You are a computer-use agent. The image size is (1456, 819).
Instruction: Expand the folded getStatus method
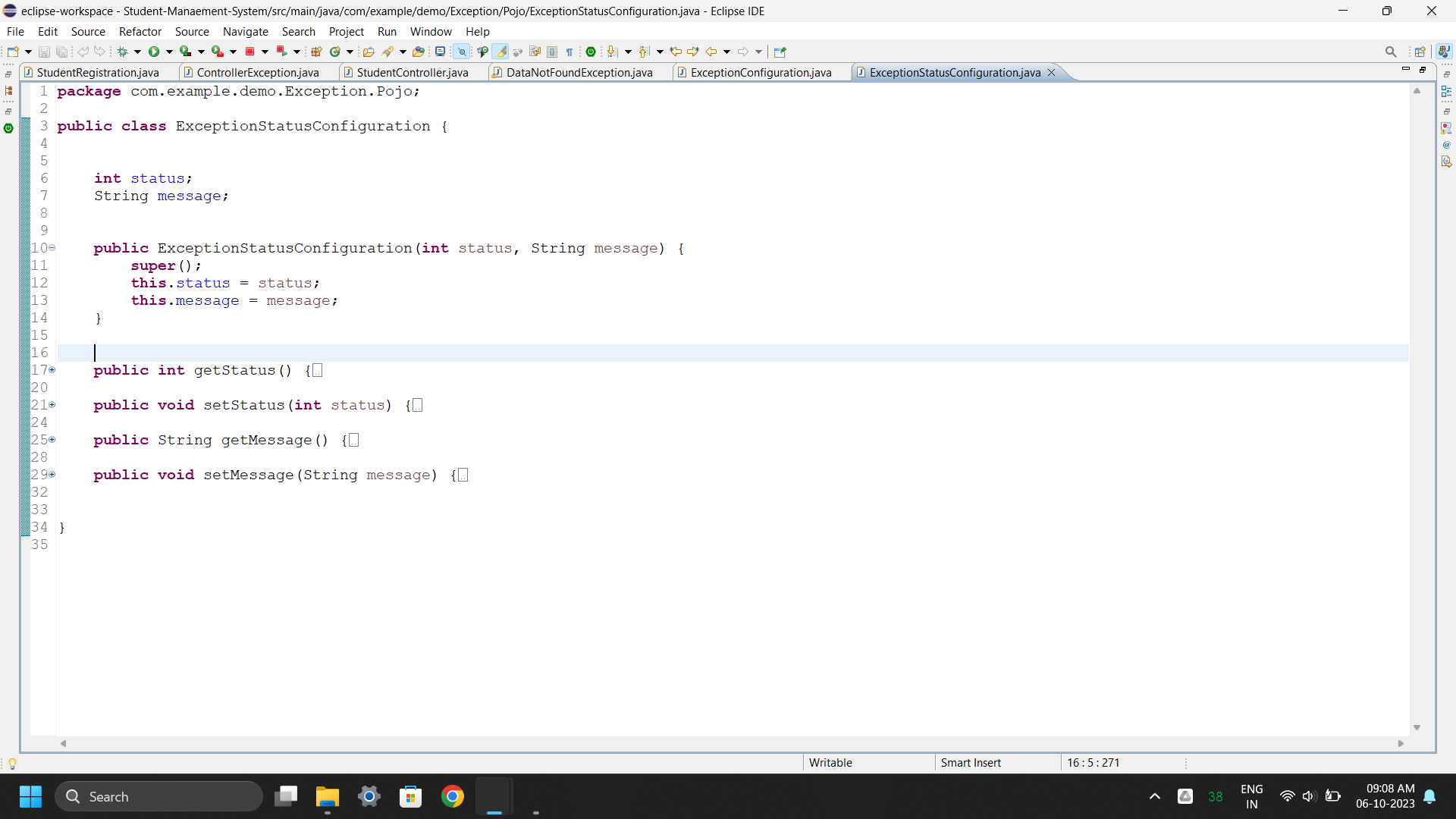click(52, 370)
